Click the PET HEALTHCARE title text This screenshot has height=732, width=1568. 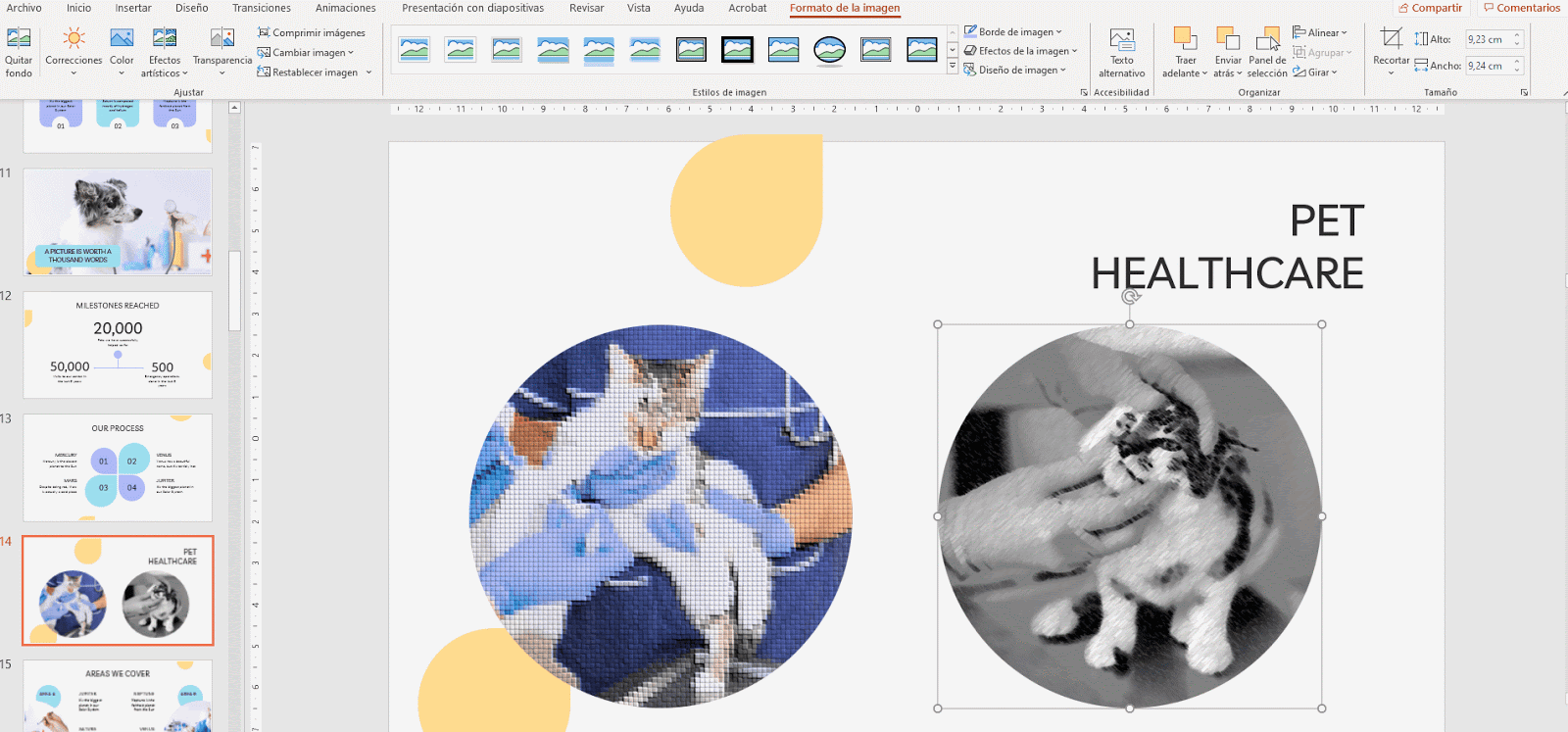coord(1227,247)
